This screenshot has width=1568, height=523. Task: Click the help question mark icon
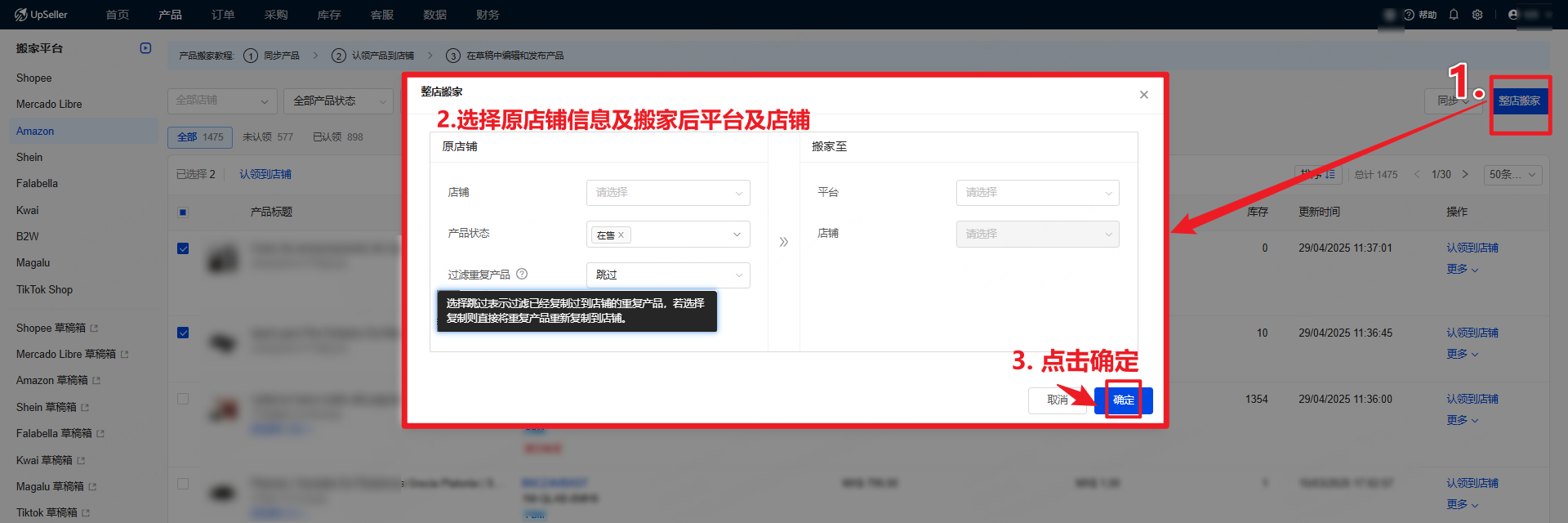tap(1409, 15)
